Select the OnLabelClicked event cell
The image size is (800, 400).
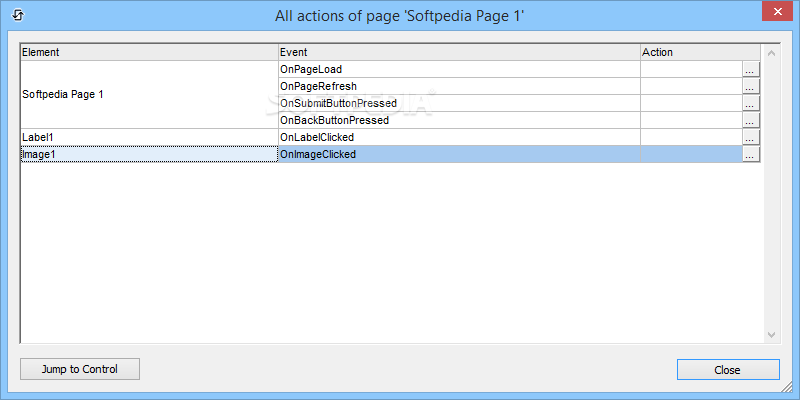pyautogui.click(x=459, y=137)
